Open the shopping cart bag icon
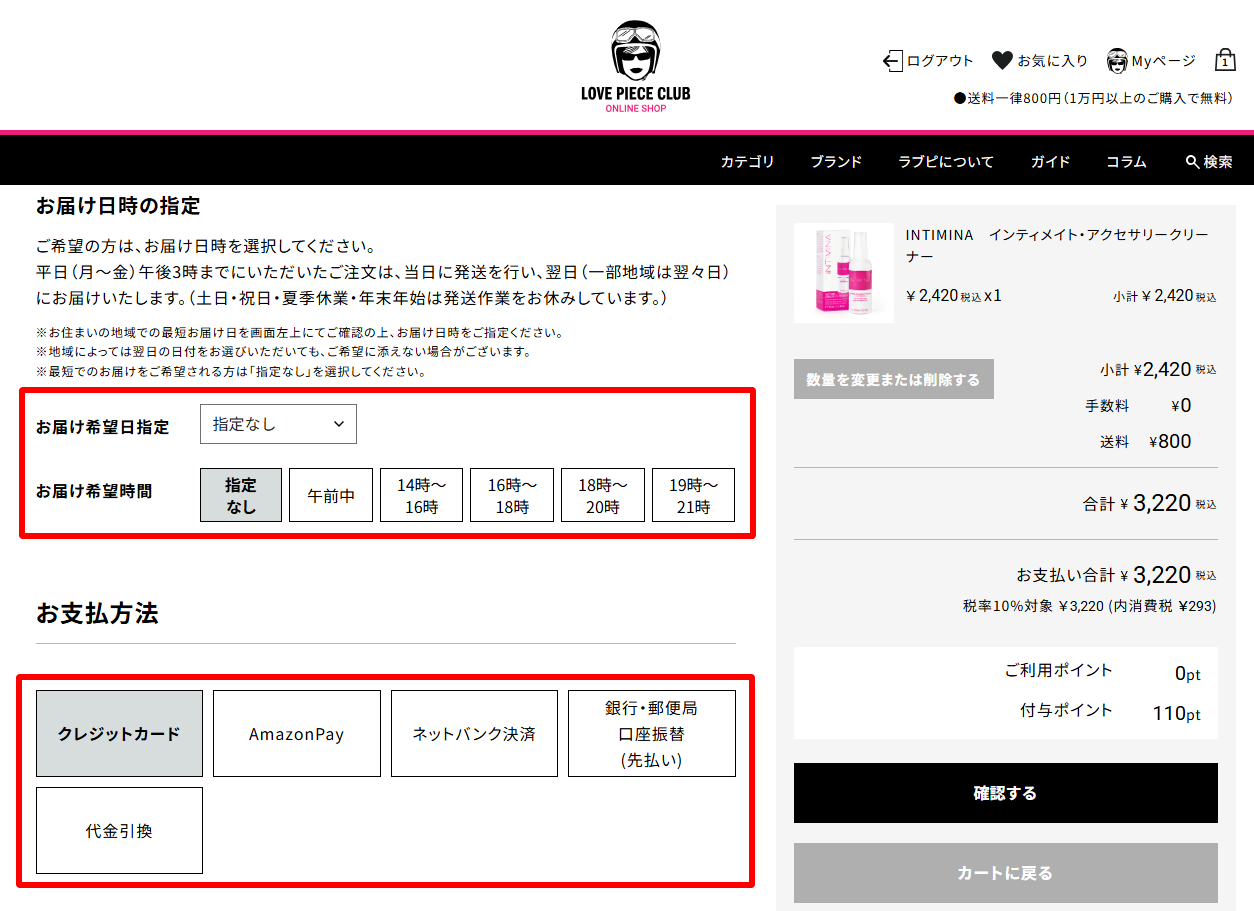 pos(1225,60)
